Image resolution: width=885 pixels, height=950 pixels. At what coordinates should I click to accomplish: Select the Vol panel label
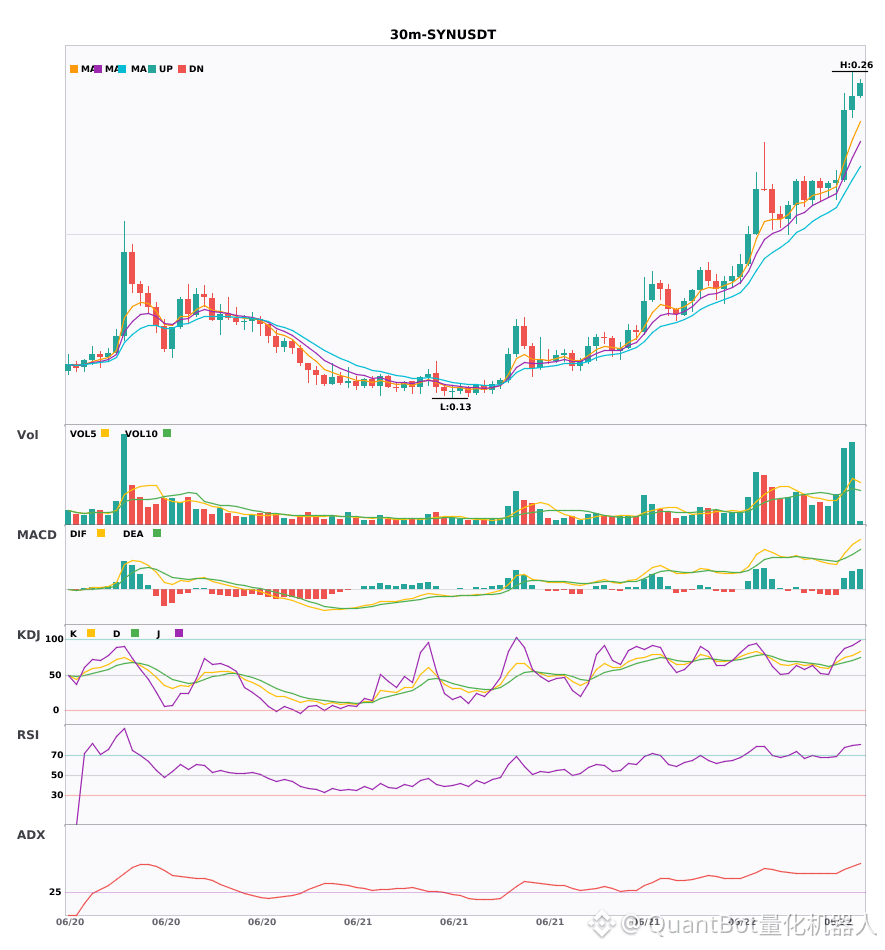(28, 435)
